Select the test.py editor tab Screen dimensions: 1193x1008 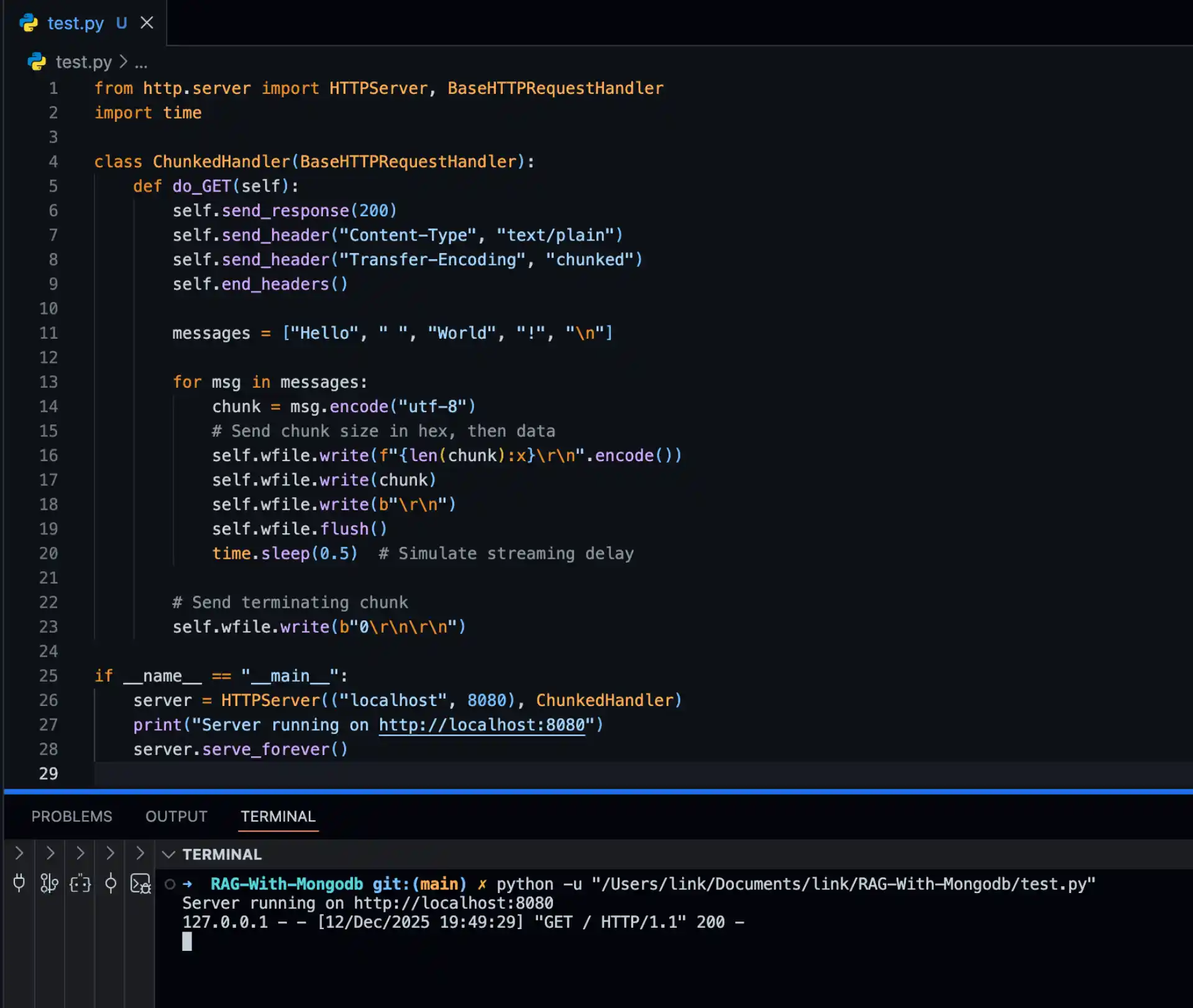click(x=76, y=23)
